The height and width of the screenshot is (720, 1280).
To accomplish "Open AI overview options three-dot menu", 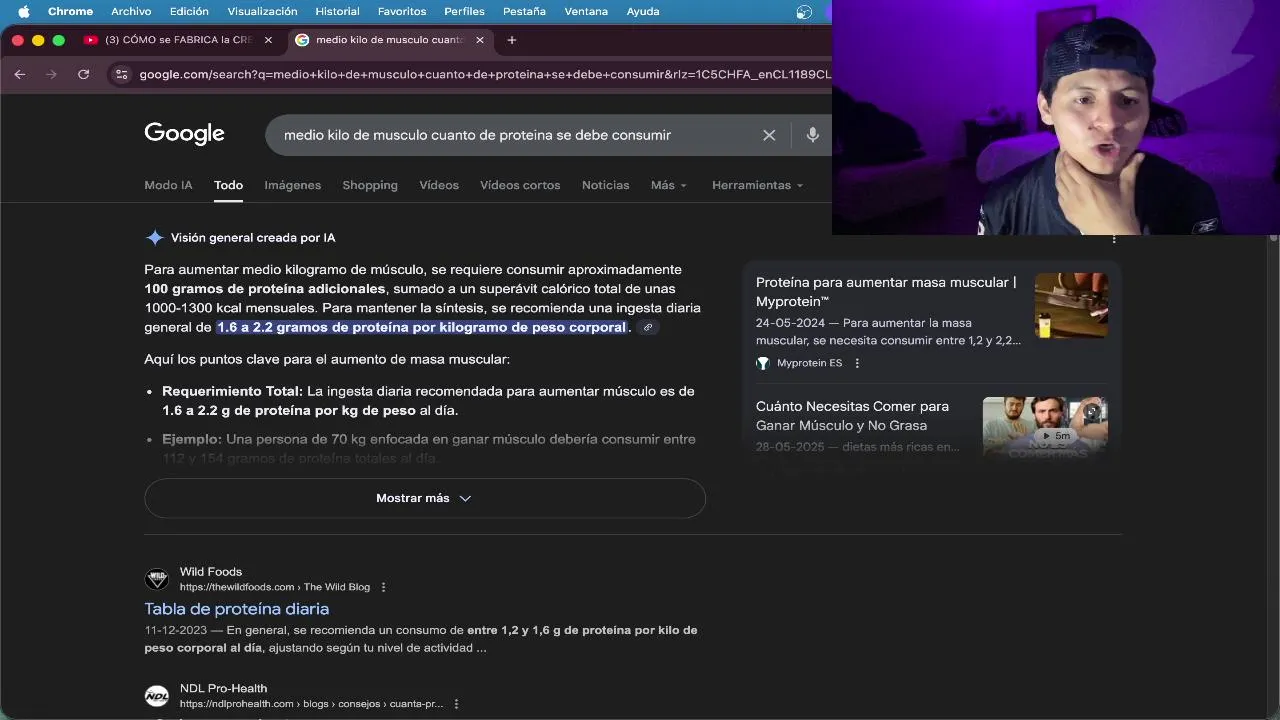I will click(1114, 239).
